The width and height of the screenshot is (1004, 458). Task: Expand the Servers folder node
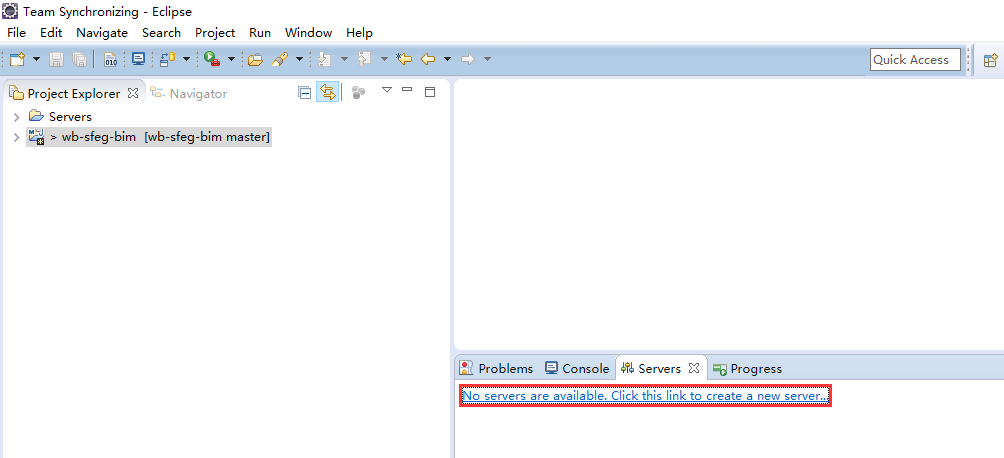pyautogui.click(x=17, y=117)
